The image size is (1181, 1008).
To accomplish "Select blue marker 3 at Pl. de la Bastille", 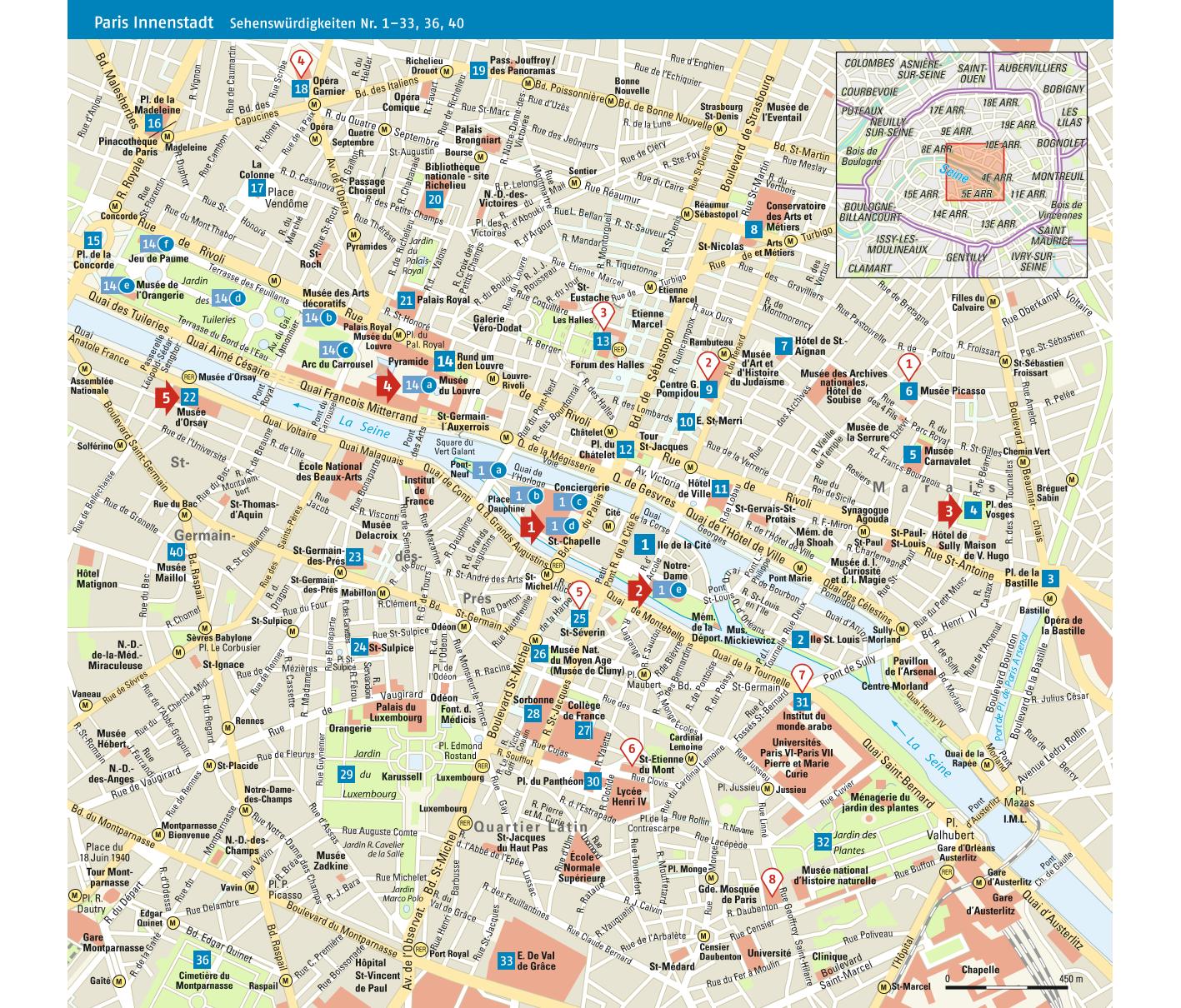I will point(1050,579).
